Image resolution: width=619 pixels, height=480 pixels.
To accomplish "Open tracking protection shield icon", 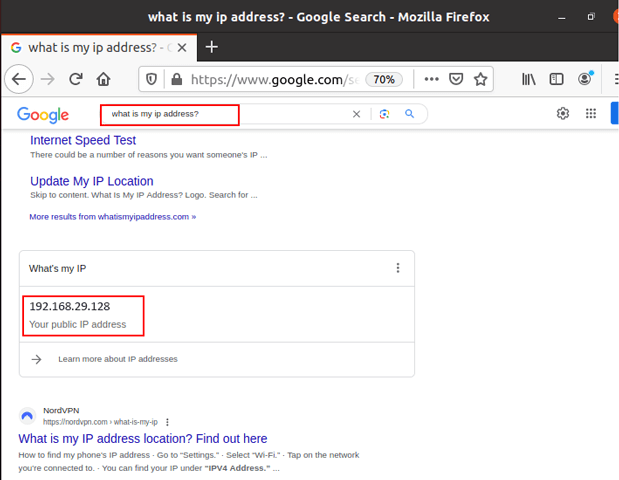I will (152, 79).
